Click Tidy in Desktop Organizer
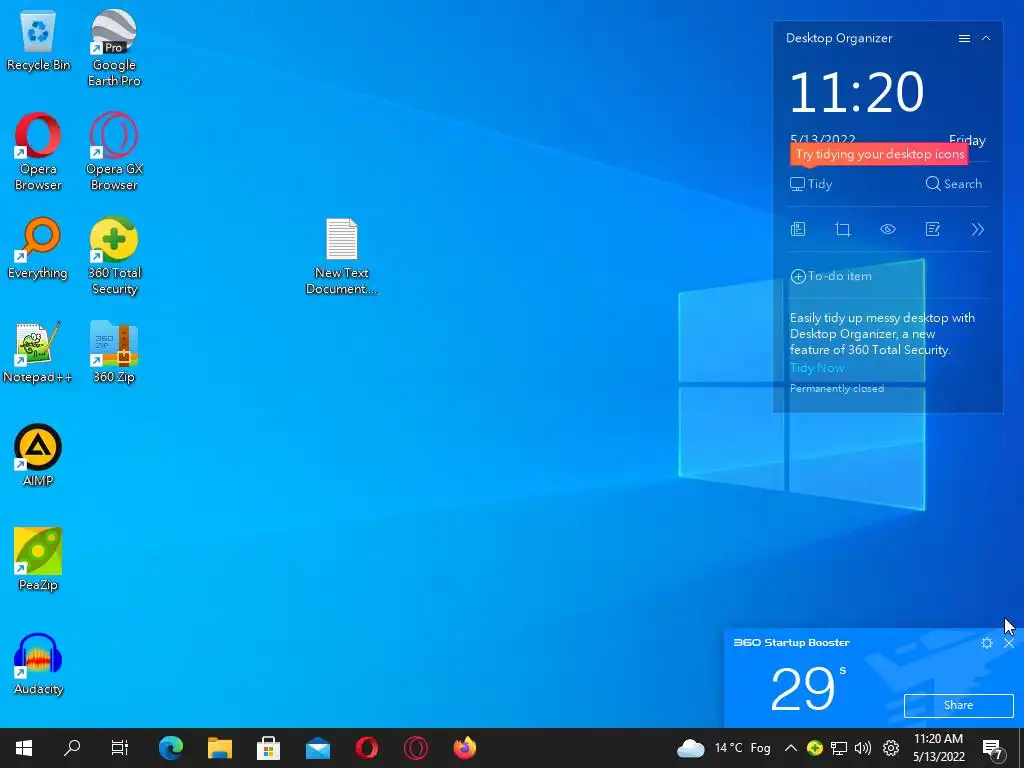 coord(811,184)
